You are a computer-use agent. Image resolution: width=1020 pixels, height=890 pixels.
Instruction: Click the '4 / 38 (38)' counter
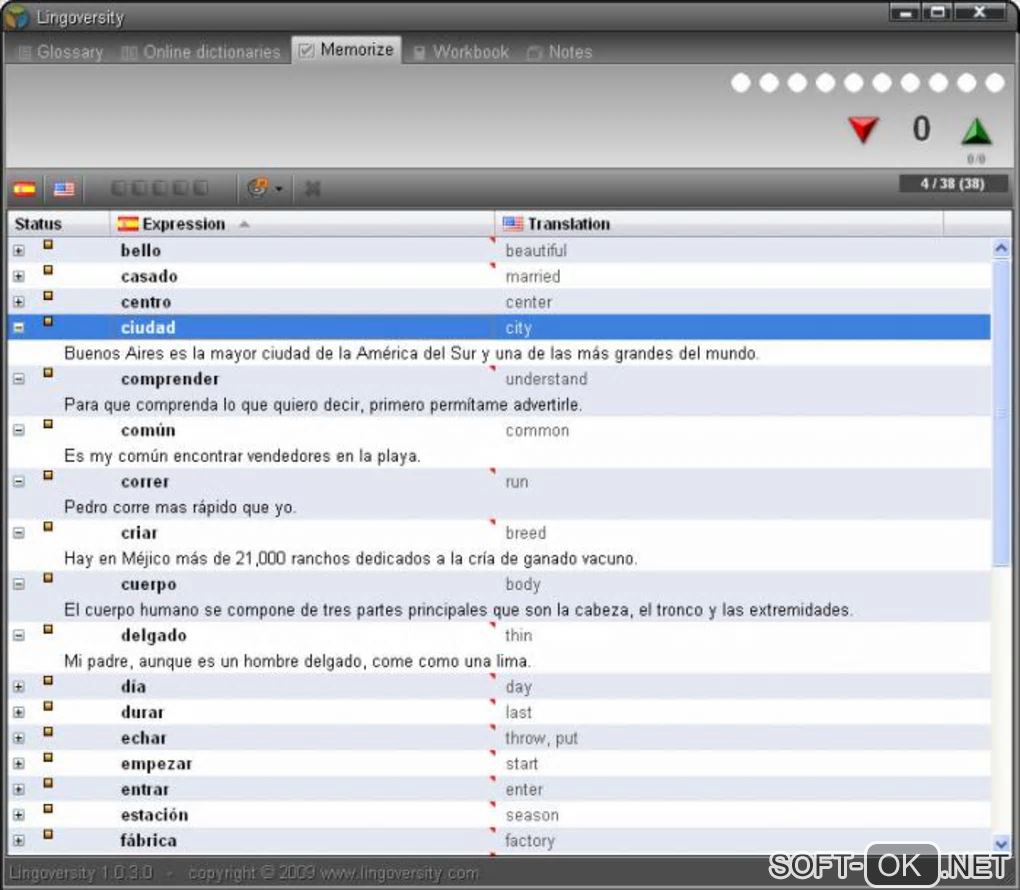pos(952,184)
